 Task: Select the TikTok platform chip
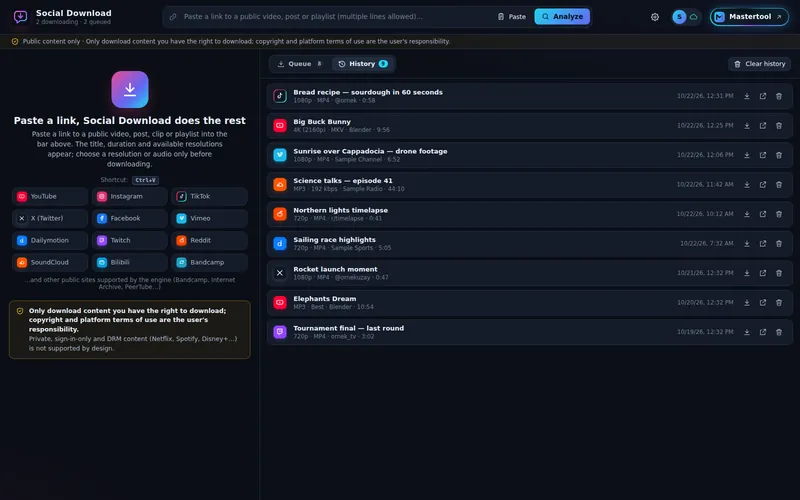point(209,196)
